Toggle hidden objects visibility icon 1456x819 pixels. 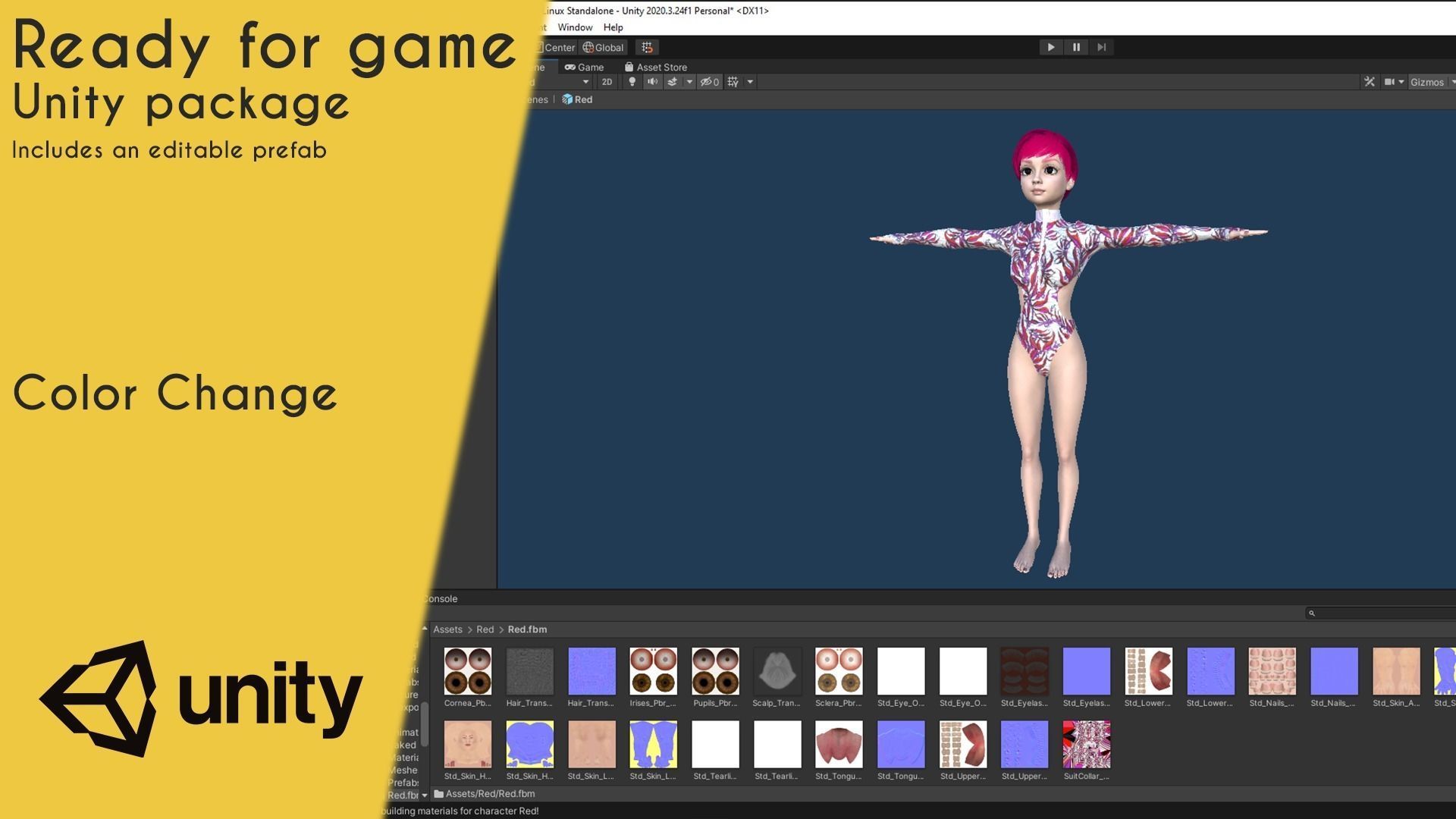click(709, 82)
